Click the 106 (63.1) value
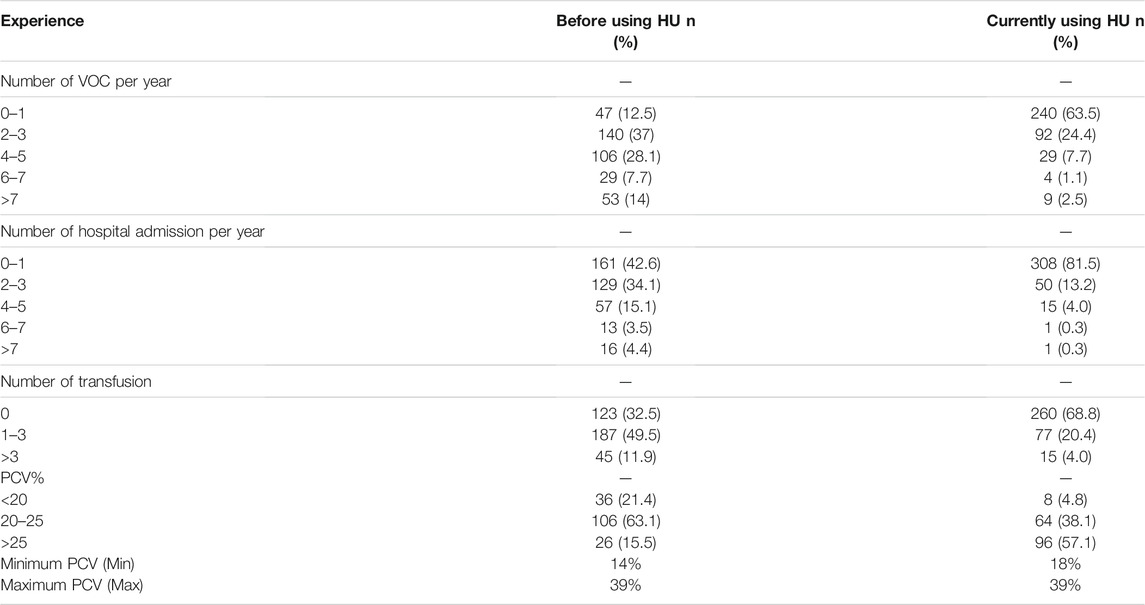Image resolution: width=1145 pixels, height=605 pixels. (x=625, y=521)
